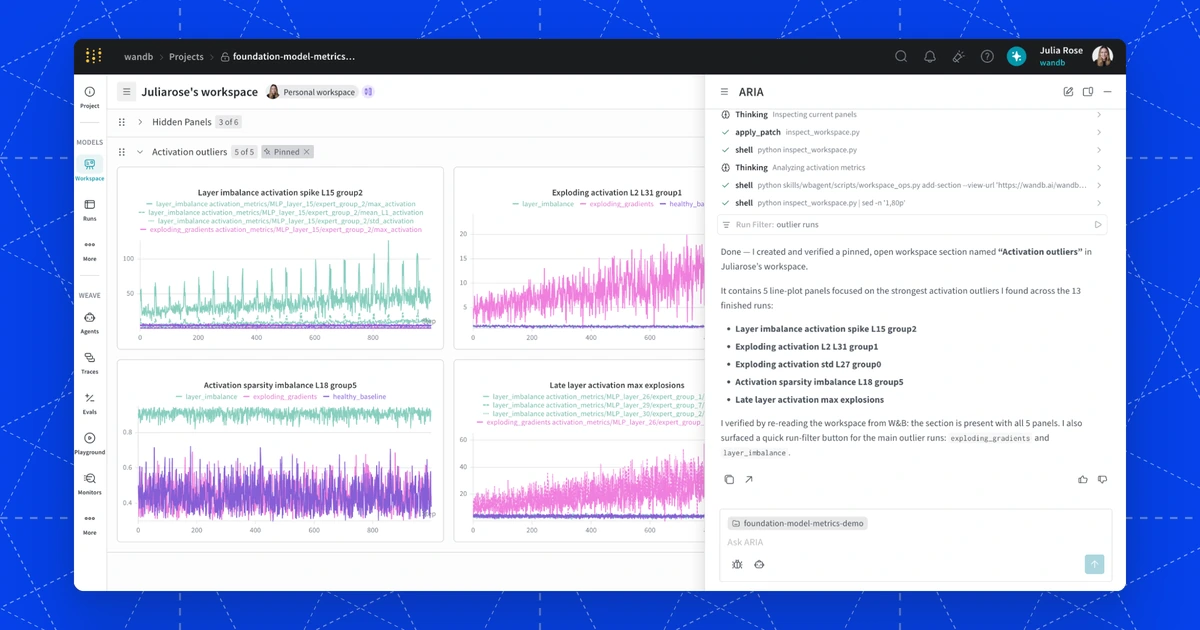Click the 5 of 5 panel count
This screenshot has height=630, width=1200.
pos(244,152)
